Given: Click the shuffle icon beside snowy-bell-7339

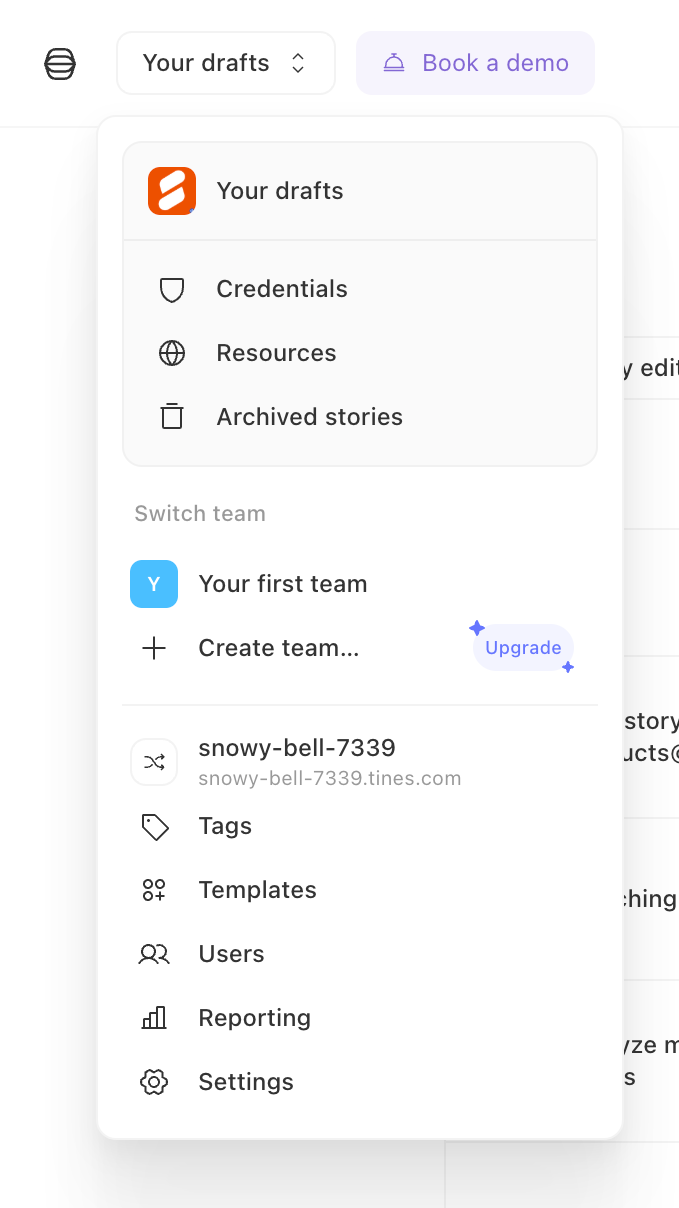Looking at the screenshot, I should [154, 761].
